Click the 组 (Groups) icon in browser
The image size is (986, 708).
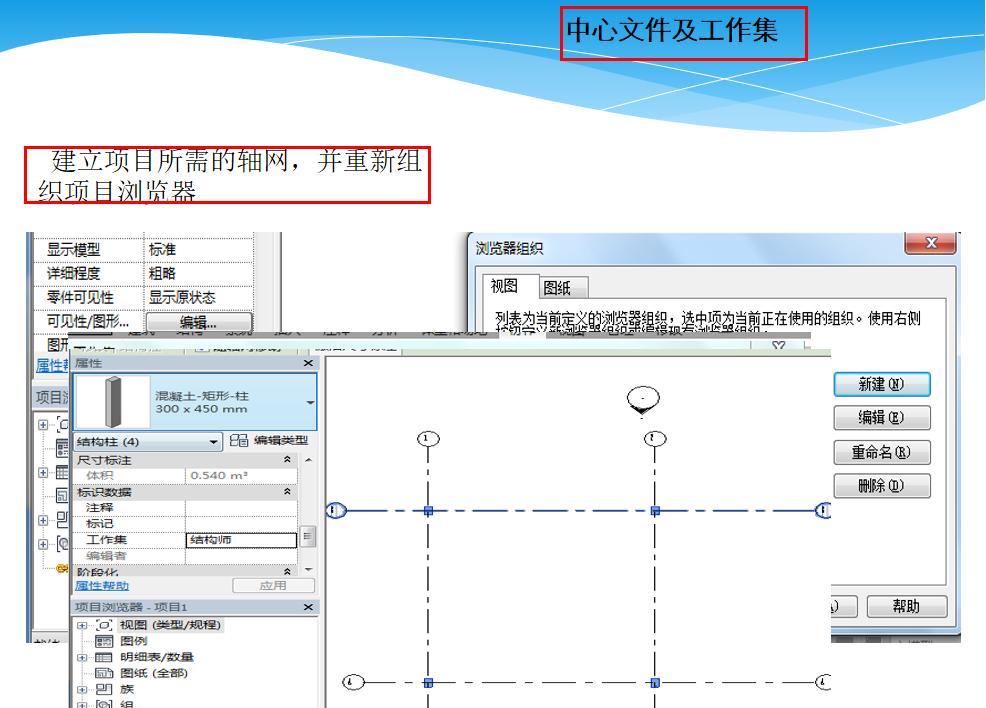[104, 703]
